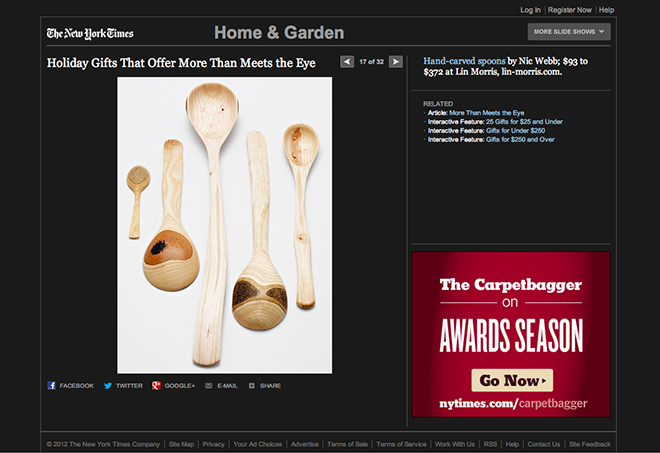Image resolution: width=660 pixels, height=453 pixels.
Task: Go to the previous slide arrow
Action: click(347, 62)
